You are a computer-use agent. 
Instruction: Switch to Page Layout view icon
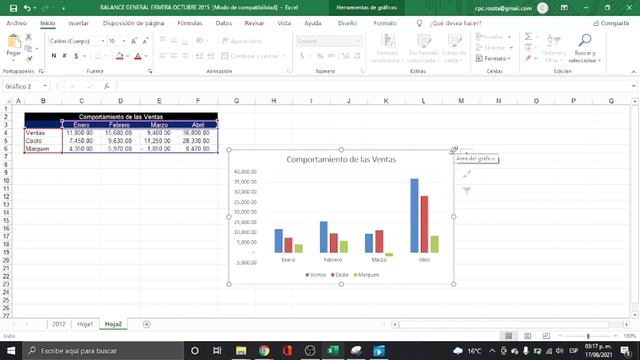(527, 336)
